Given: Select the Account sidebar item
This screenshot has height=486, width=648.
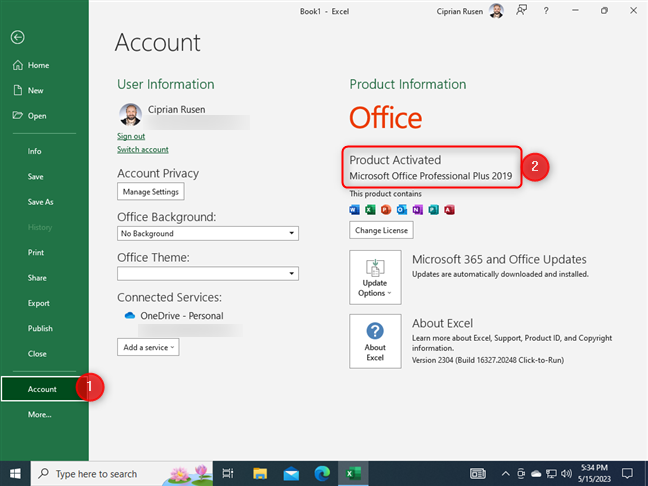Looking at the screenshot, I should [x=44, y=389].
